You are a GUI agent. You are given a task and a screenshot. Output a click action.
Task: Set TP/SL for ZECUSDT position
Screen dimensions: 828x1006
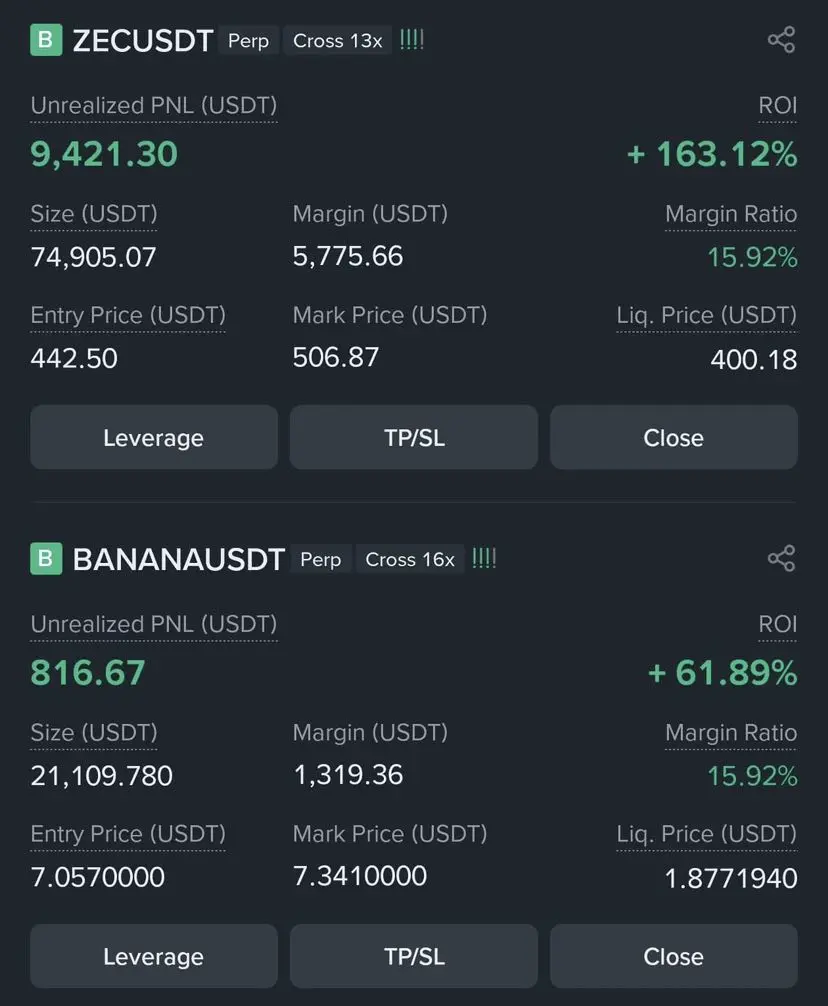pos(414,437)
